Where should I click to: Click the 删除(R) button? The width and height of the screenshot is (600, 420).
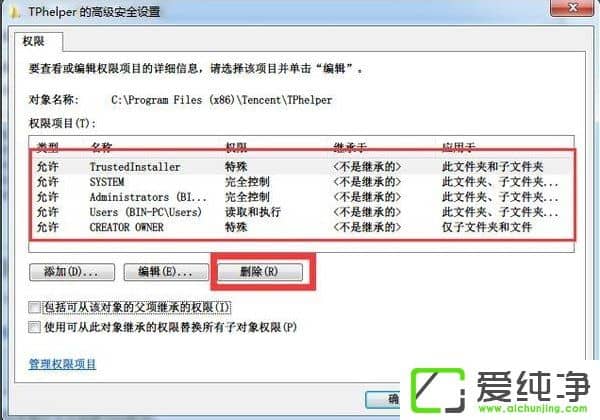[260, 272]
